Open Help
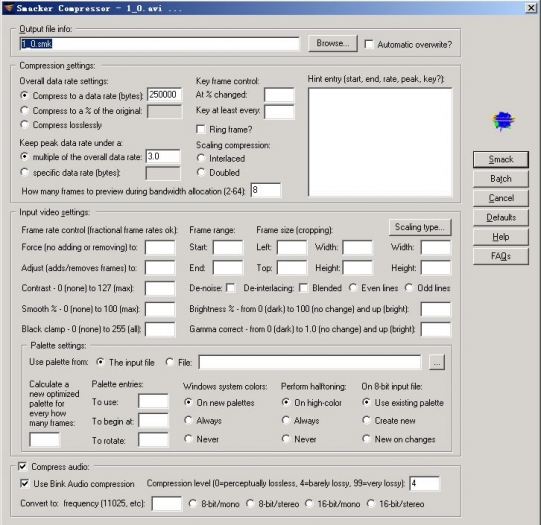 (x=501, y=237)
